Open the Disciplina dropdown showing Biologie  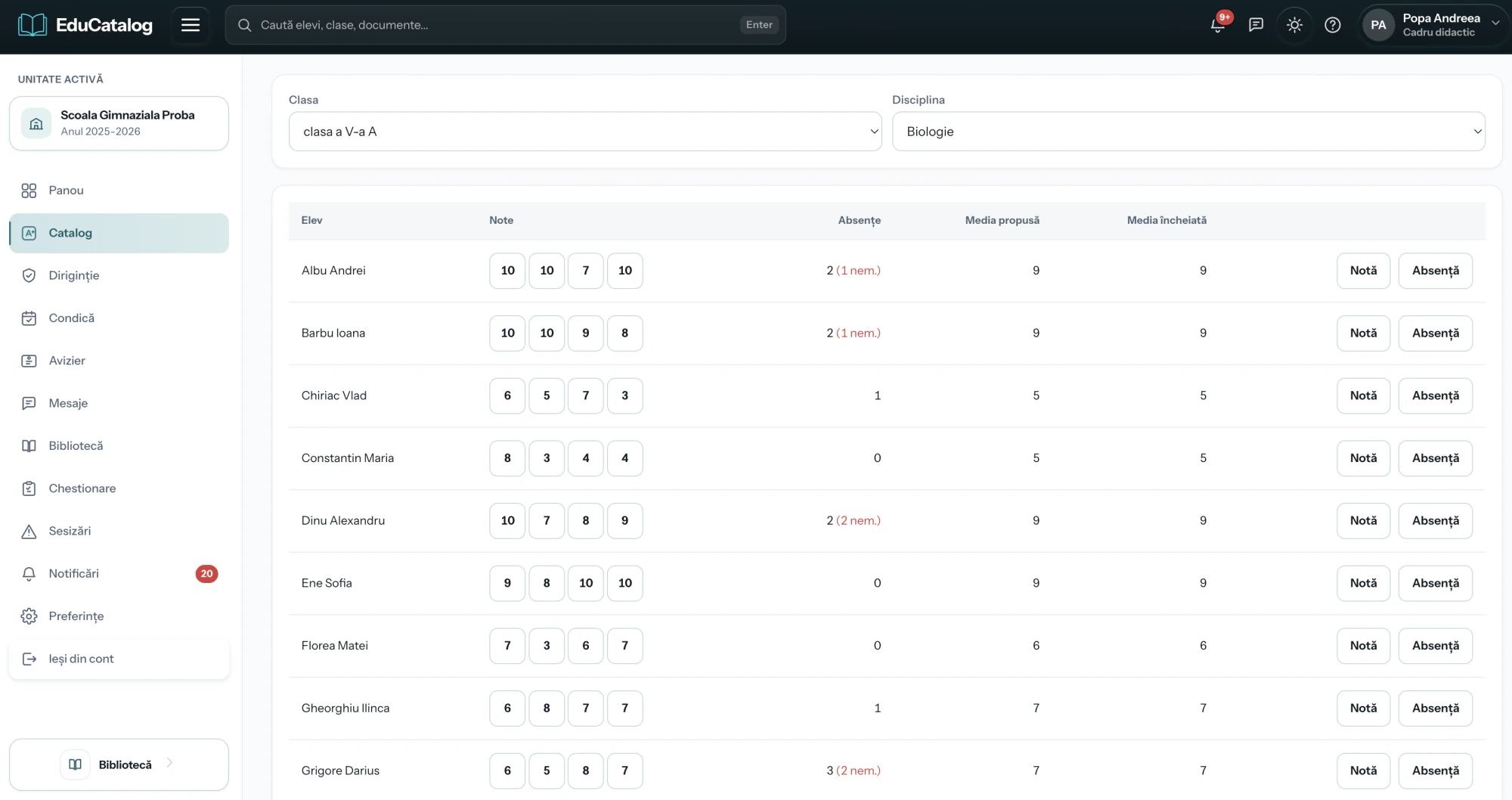(x=1188, y=132)
